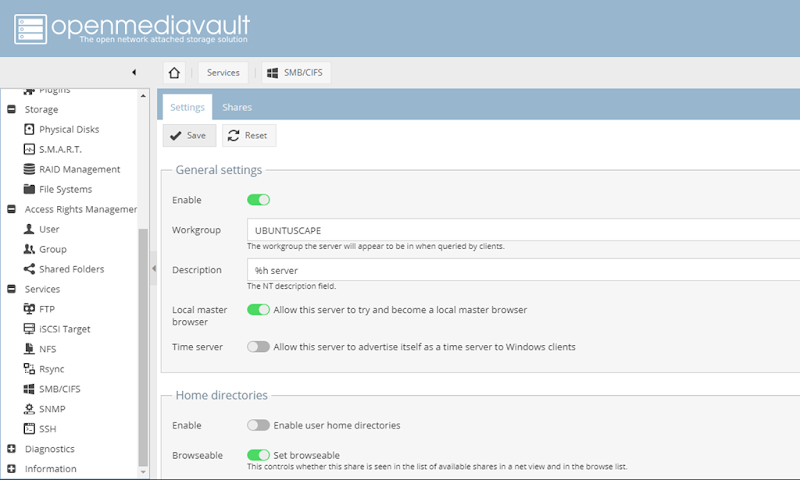This screenshot has height=480, width=800.
Task: Open Physical Disks in the tree
Action: [x=69, y=130]
